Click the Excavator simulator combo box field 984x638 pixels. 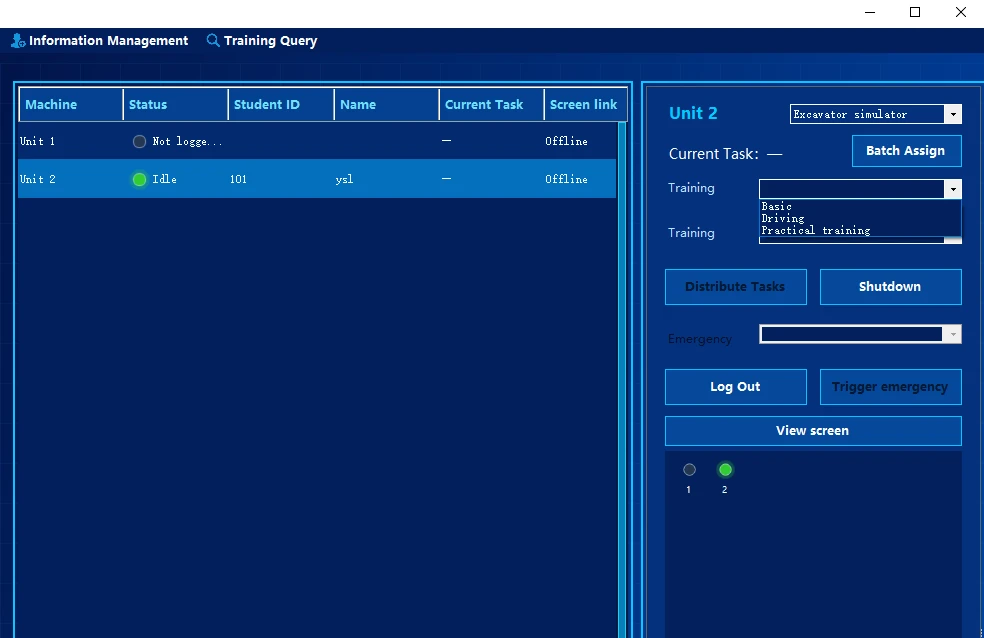point(875,114)
